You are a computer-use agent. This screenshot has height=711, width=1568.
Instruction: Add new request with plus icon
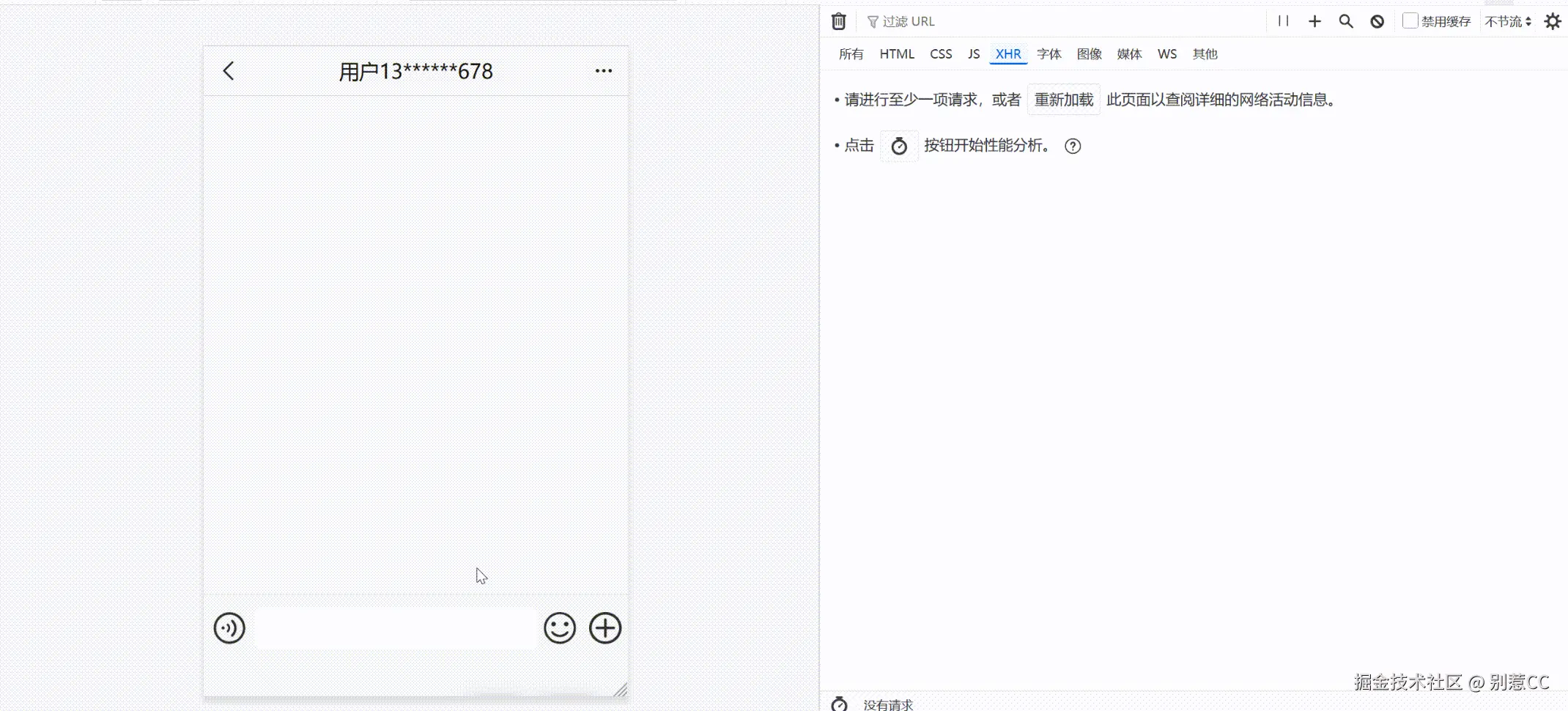click(1314, 21)
